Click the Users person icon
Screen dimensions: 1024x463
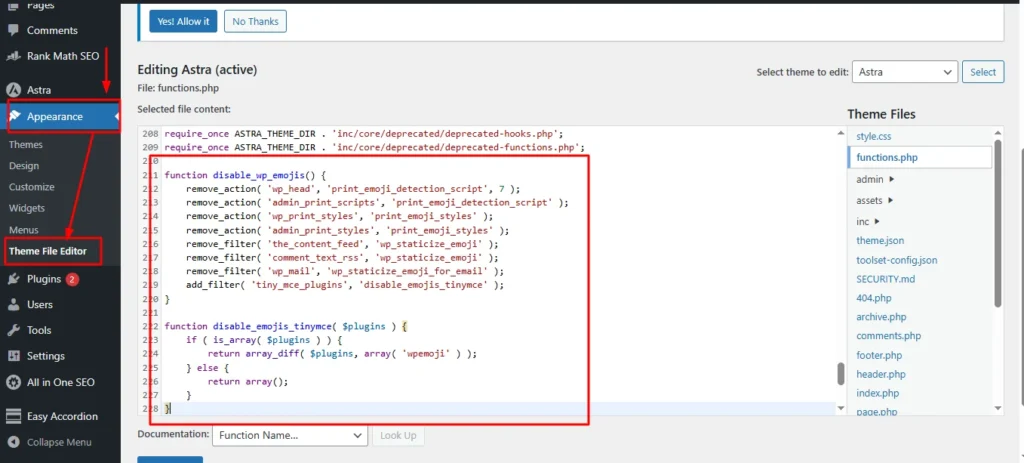click(x=12, y=305)
